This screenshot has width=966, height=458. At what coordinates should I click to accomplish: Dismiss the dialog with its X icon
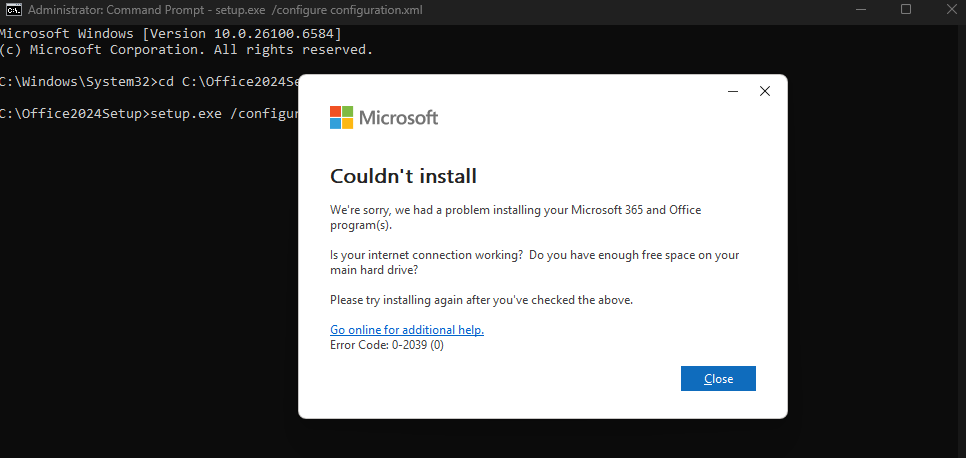coord(765,91)
